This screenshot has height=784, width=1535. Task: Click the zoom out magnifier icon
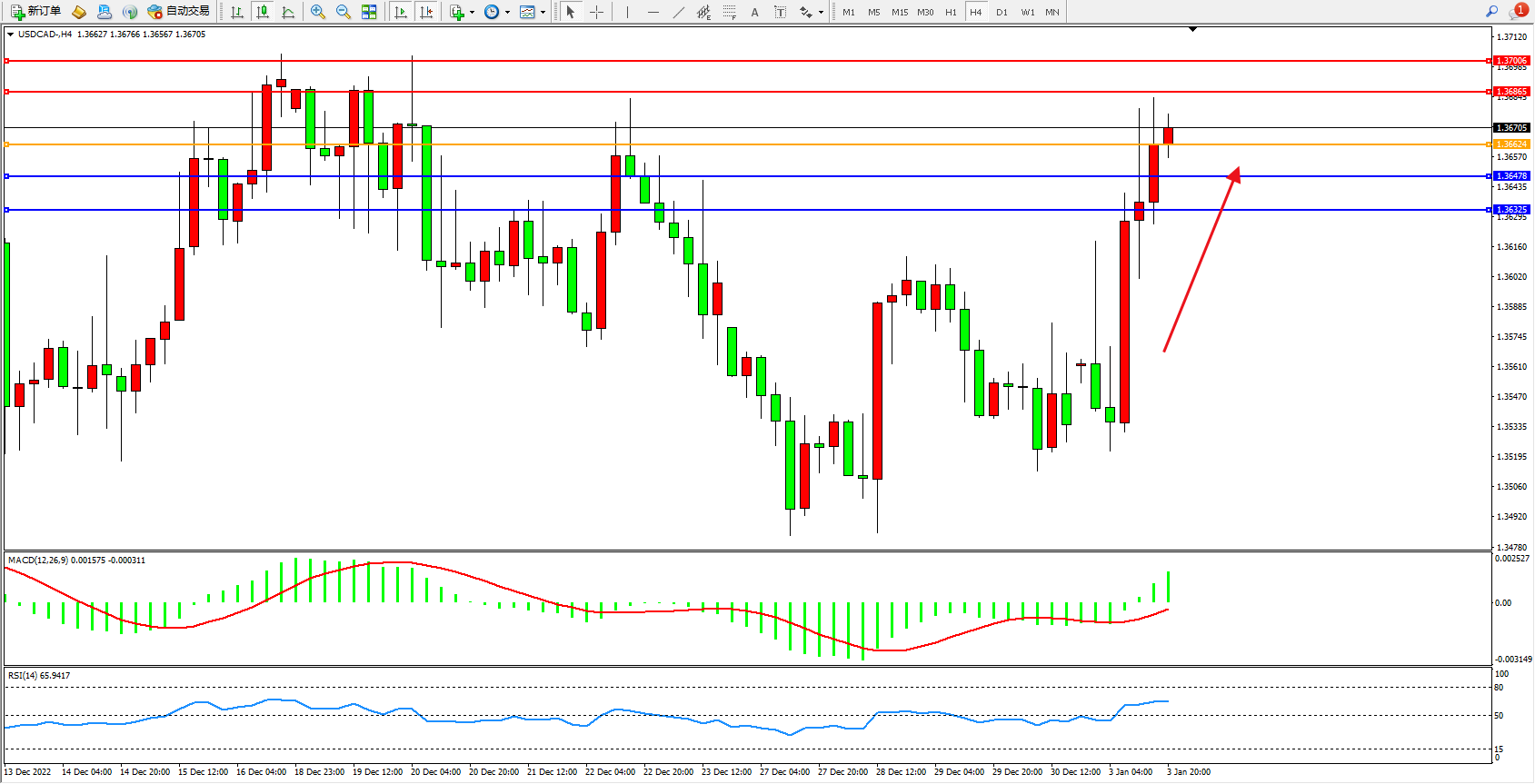pos(344,12)
